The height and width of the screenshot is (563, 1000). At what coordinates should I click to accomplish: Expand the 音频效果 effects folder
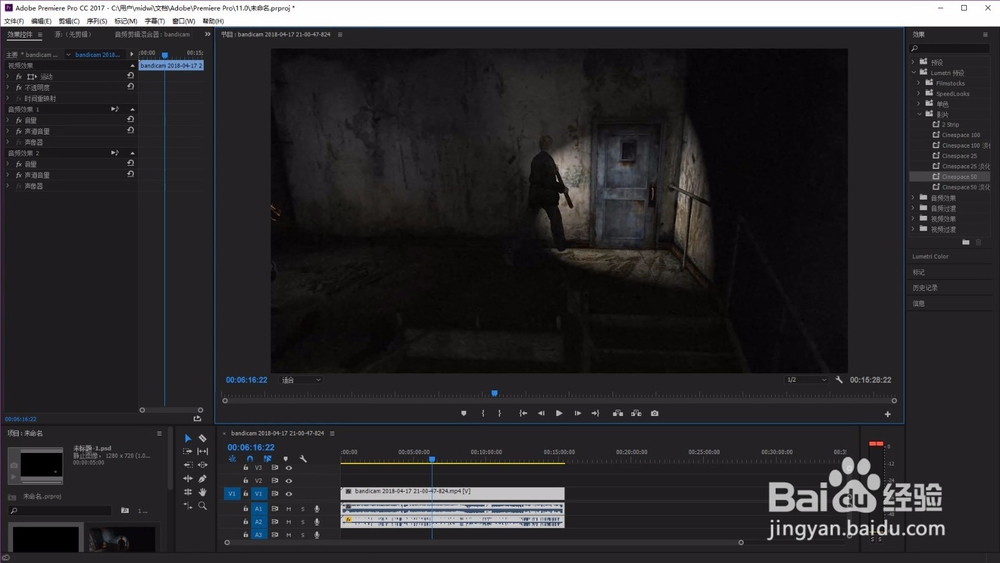(x=913, y=198)
